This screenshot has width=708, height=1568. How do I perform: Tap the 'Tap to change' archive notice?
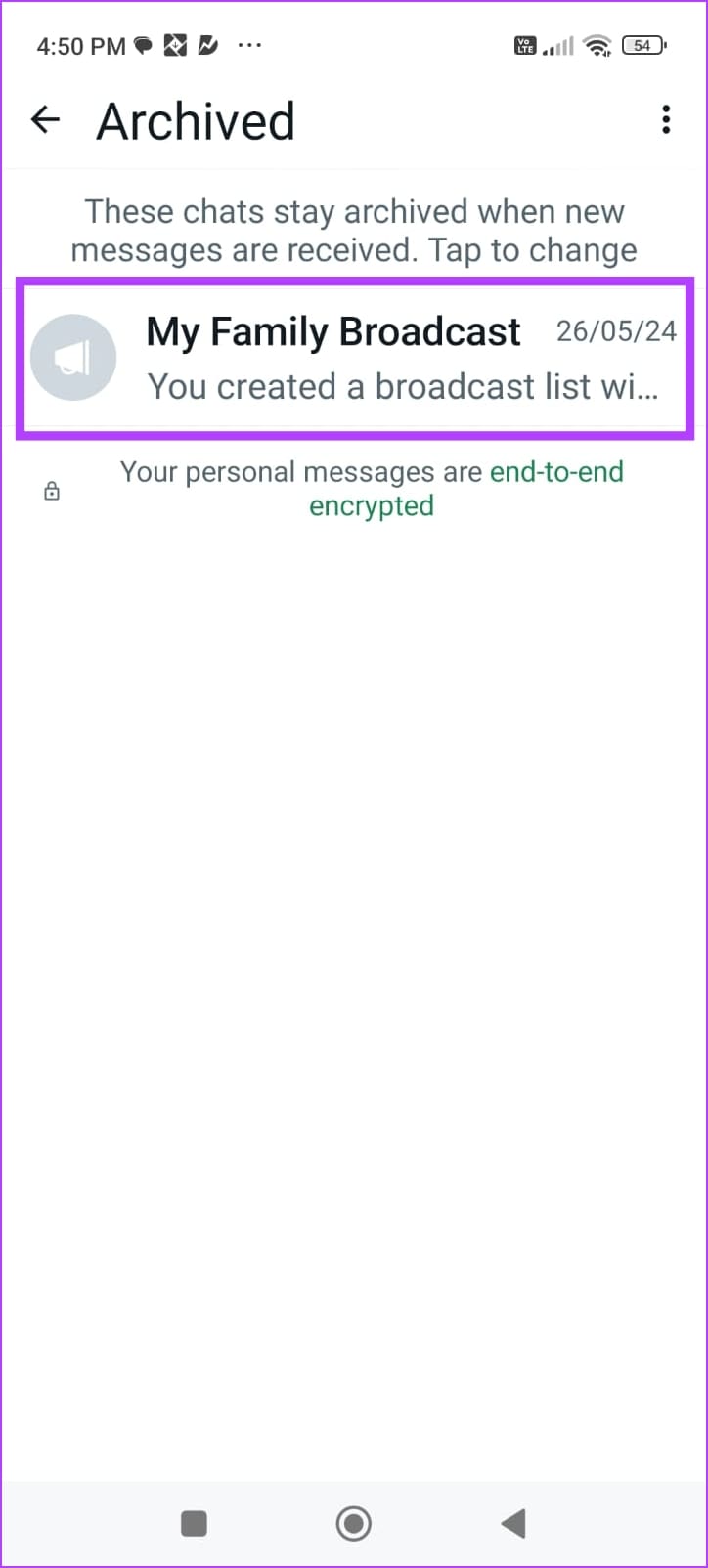click(x=354, y=231)
